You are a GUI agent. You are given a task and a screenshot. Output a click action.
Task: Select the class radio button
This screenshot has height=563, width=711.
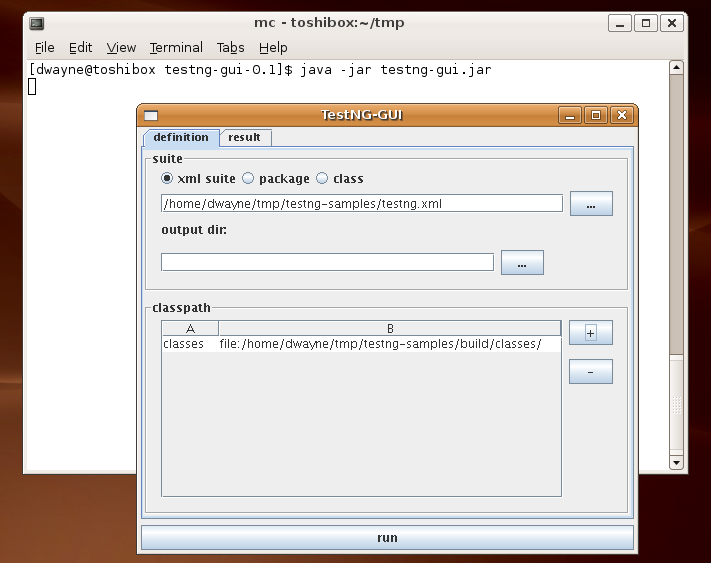click(322, 179)
